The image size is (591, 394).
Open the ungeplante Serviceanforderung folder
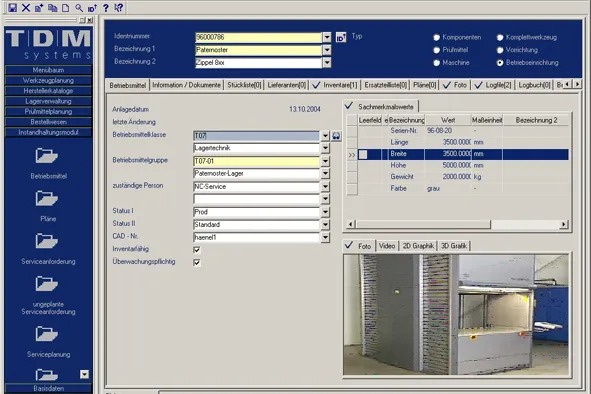(x=47, y=284)
